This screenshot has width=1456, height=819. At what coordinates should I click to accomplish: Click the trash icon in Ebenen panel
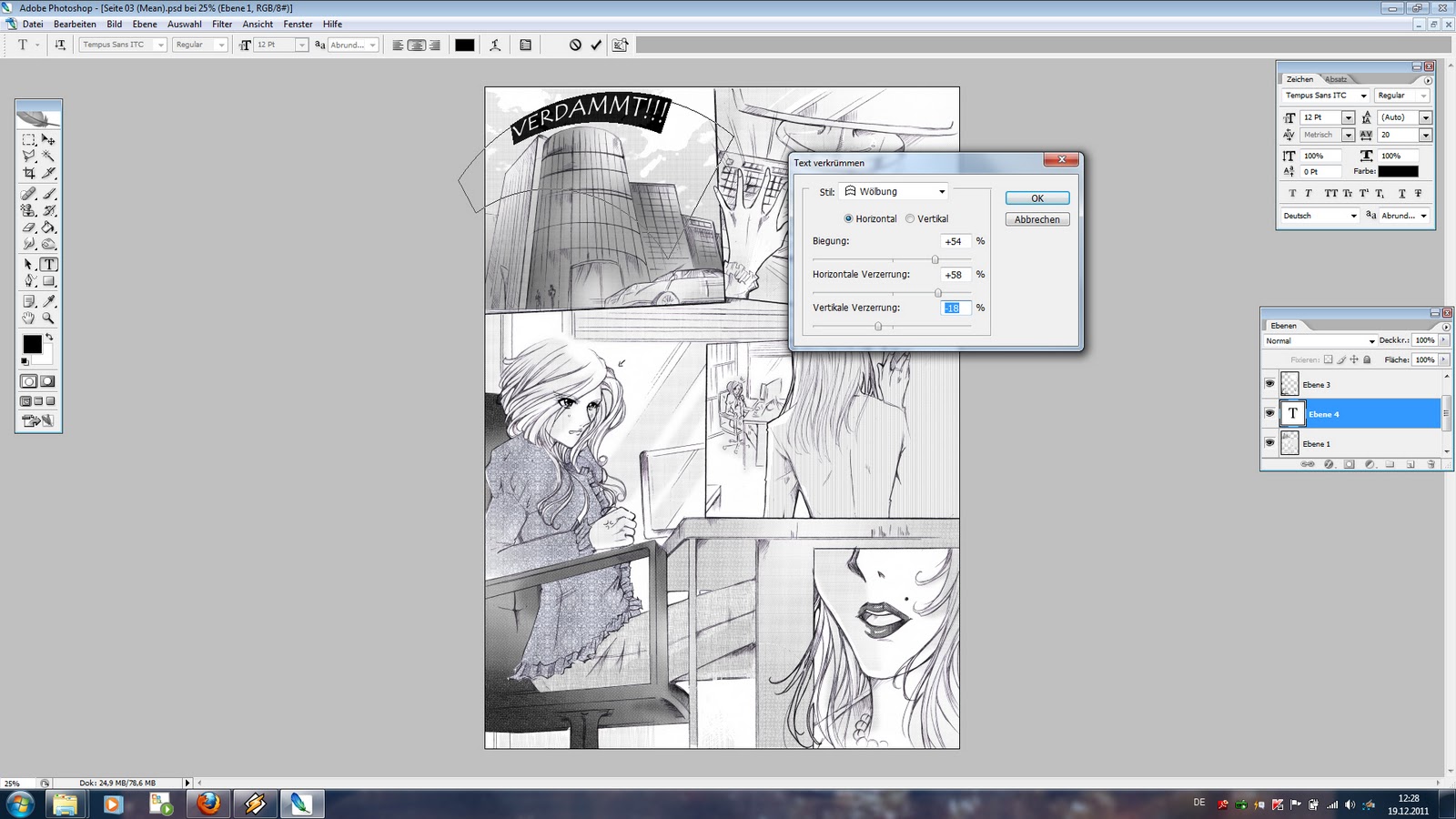1431,464
